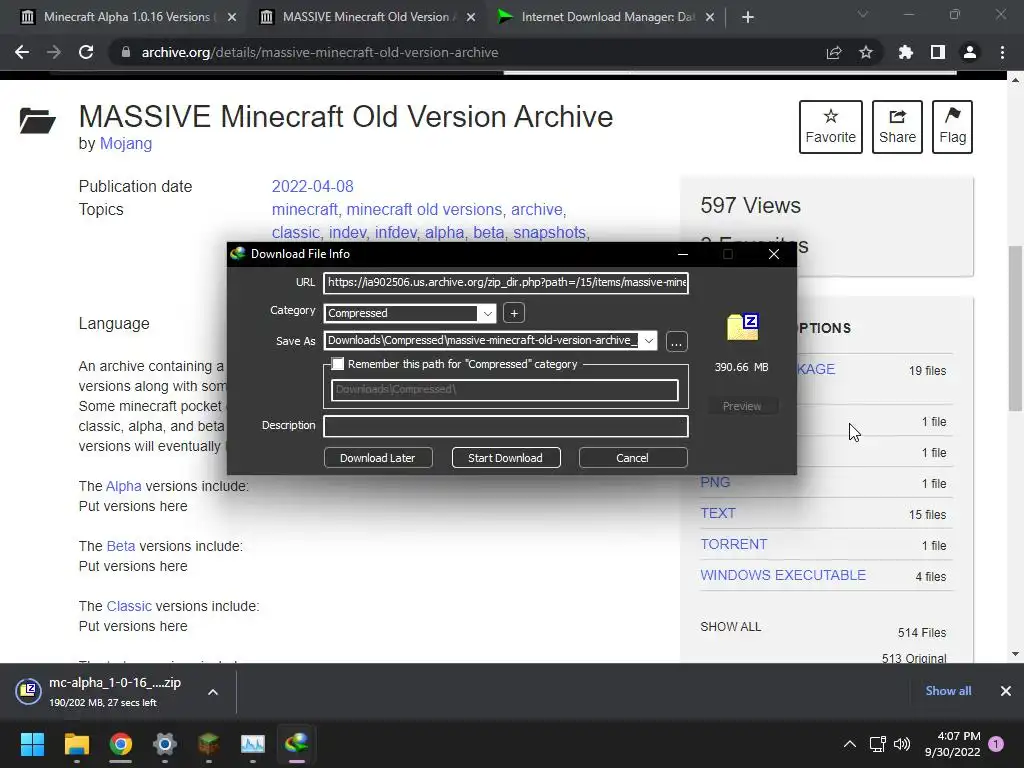Screen dimensions: 1024x768
Task: Flag this archive item
Action: click(952, 127)
